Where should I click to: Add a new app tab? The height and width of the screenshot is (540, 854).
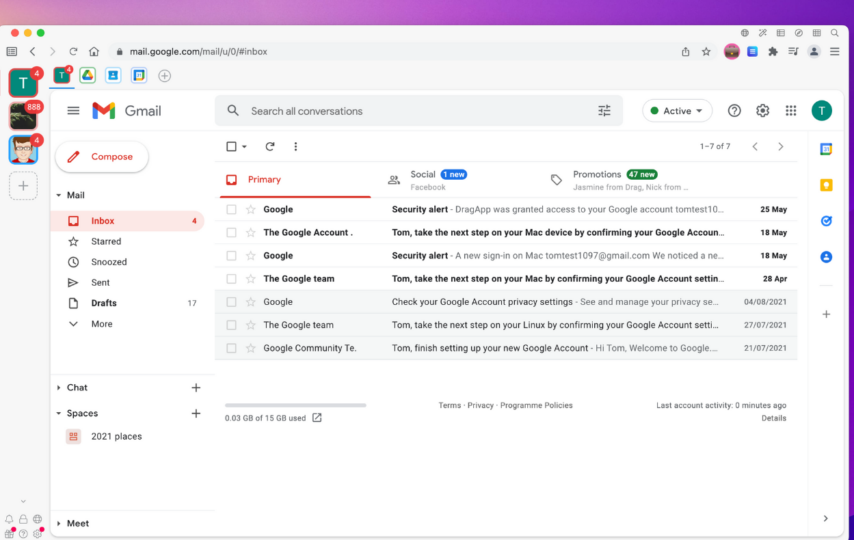click(164, 76)
